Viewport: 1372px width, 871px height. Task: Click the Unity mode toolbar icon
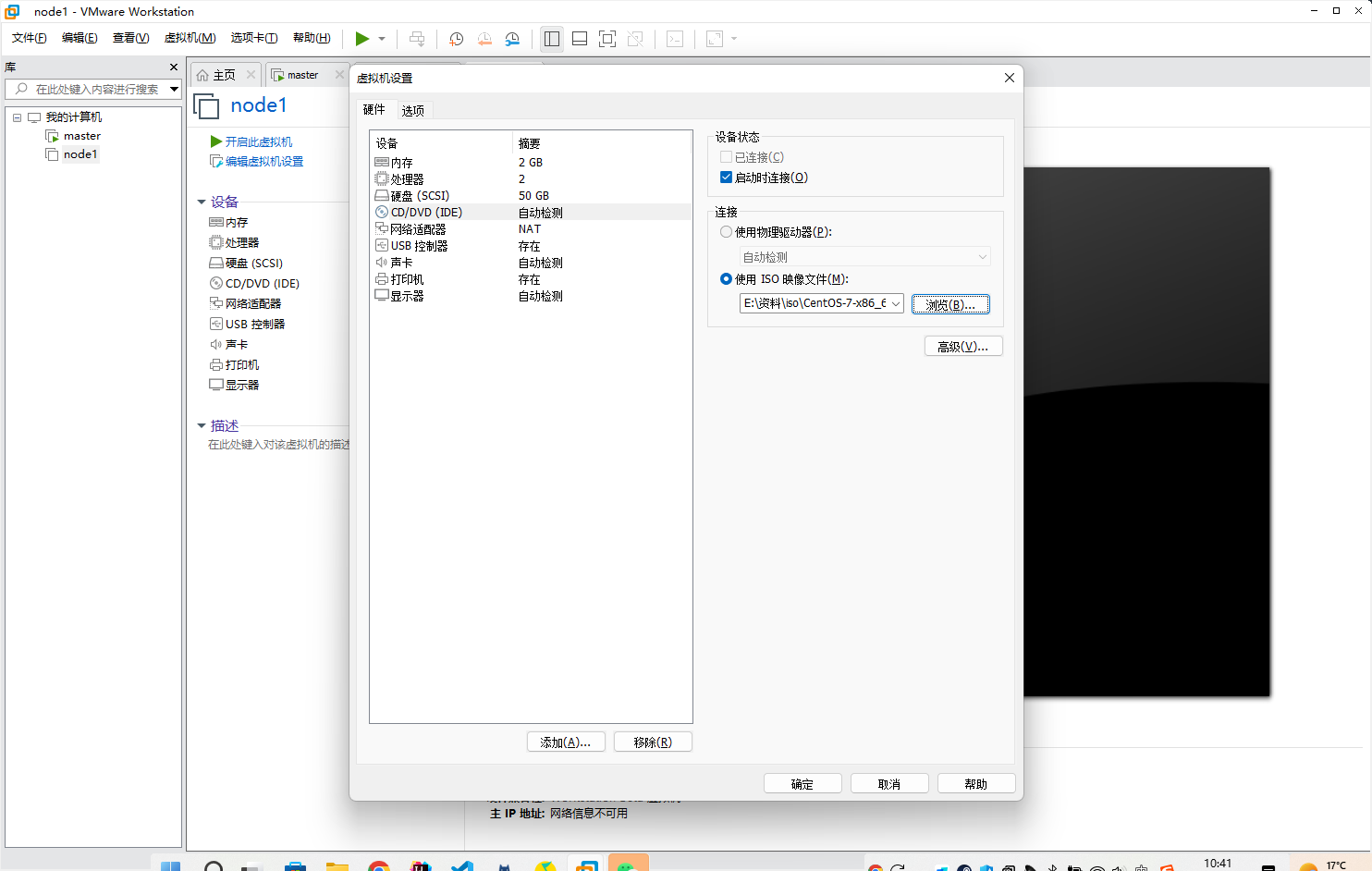635,39
